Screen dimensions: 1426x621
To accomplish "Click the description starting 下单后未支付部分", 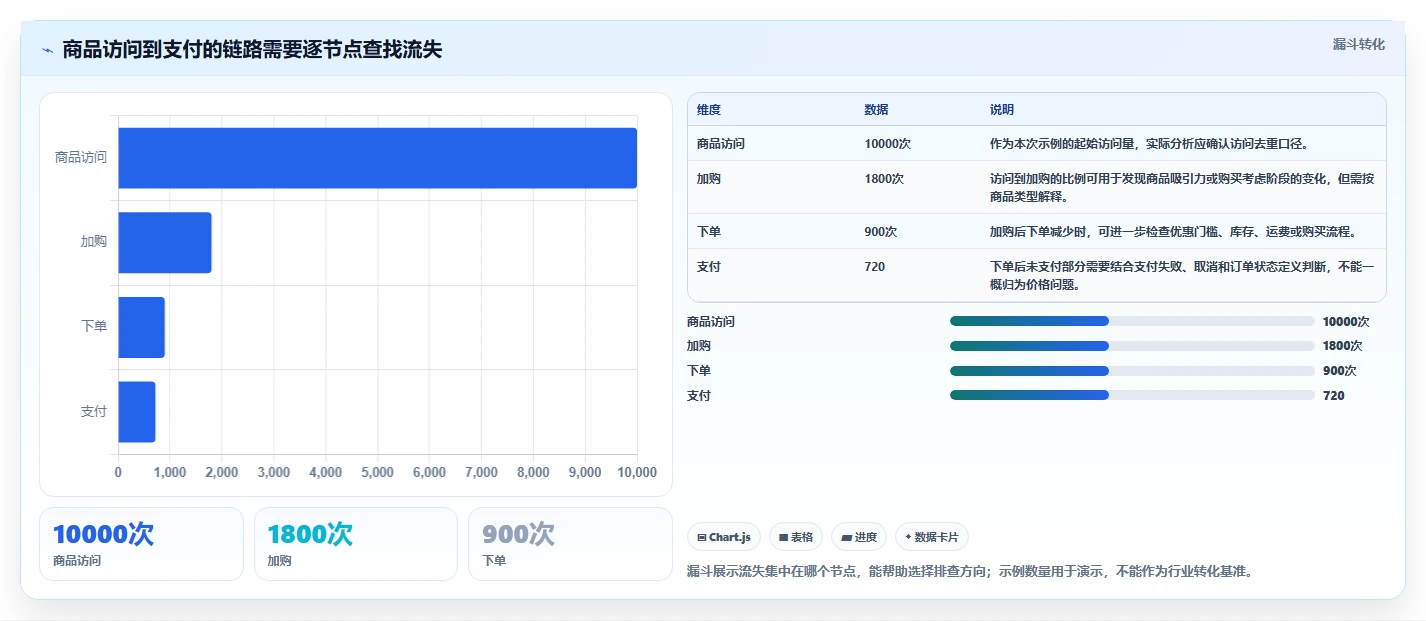I will pyautogui.click(x=1182, y=275).
